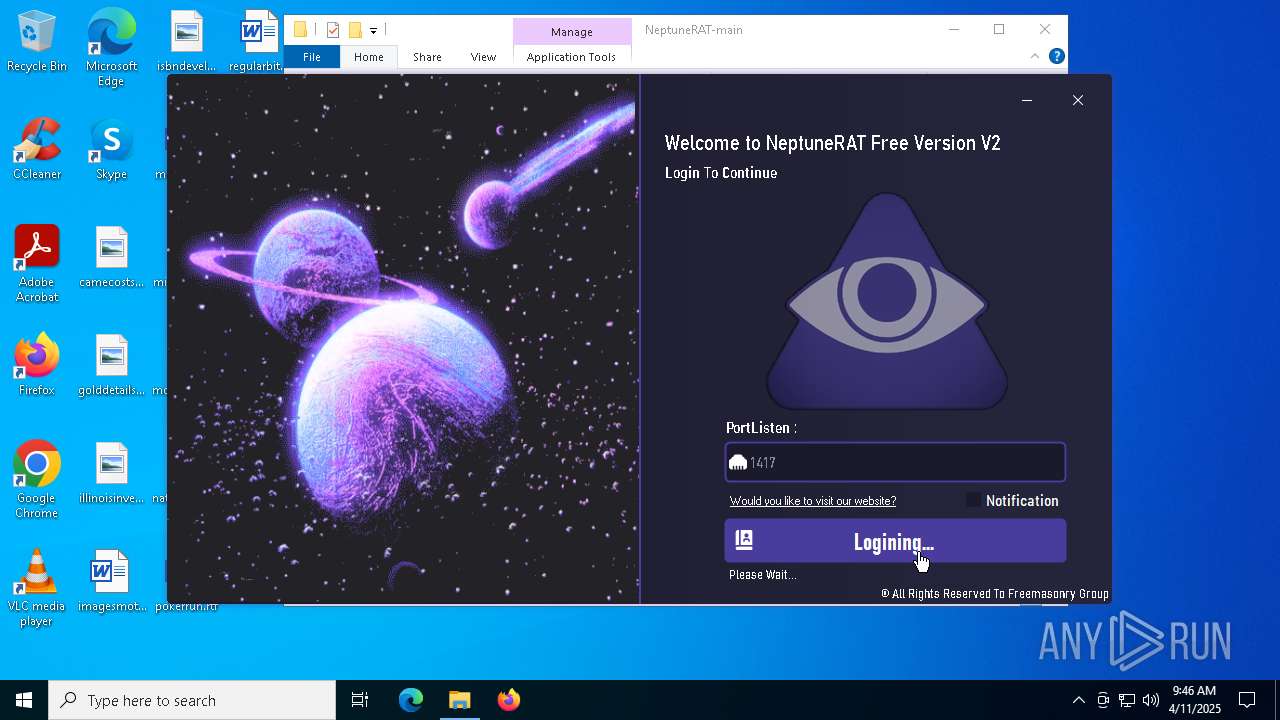
Task: Enable the Notification checkbox
Action: [974, 500]
